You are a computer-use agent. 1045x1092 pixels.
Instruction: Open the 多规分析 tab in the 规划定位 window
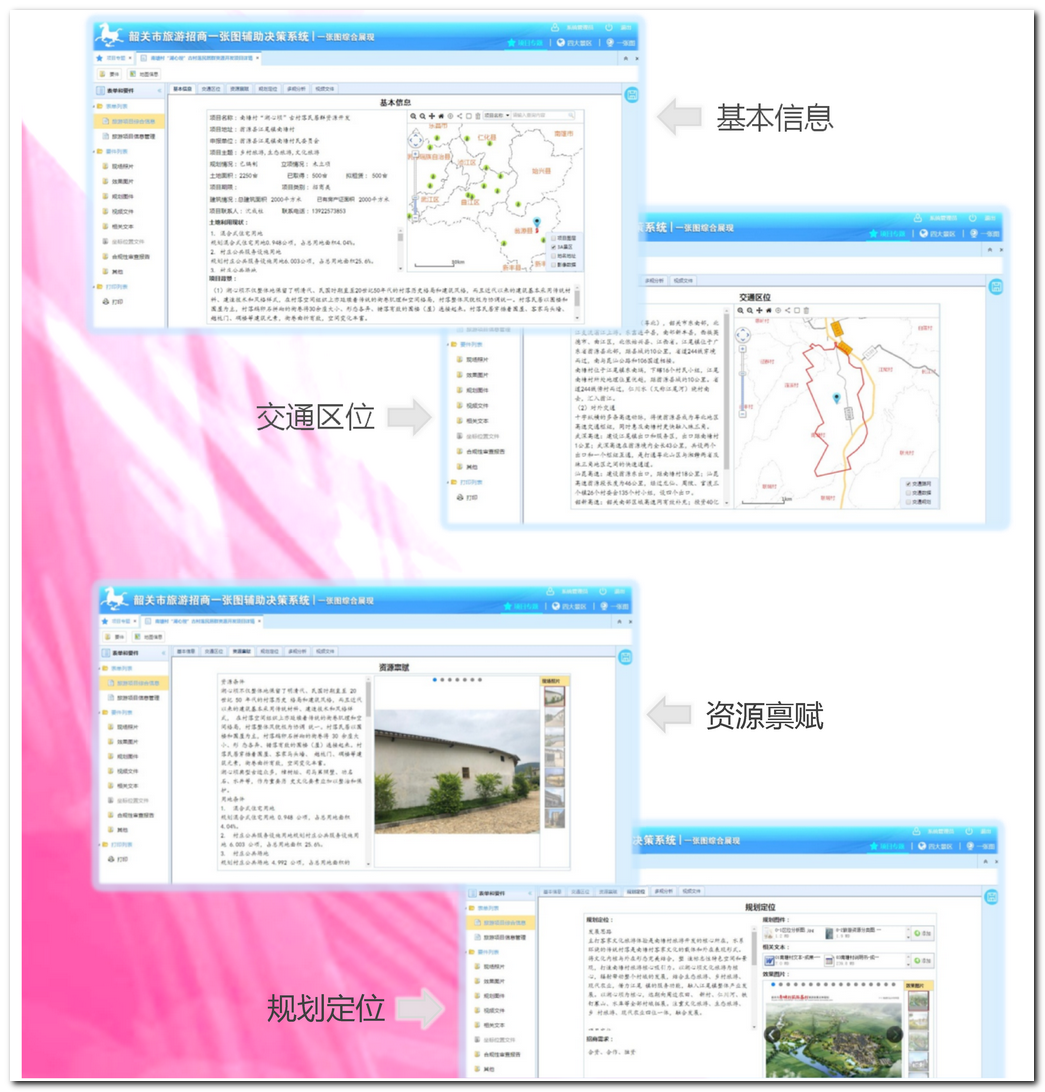click(x=663, y=891)
